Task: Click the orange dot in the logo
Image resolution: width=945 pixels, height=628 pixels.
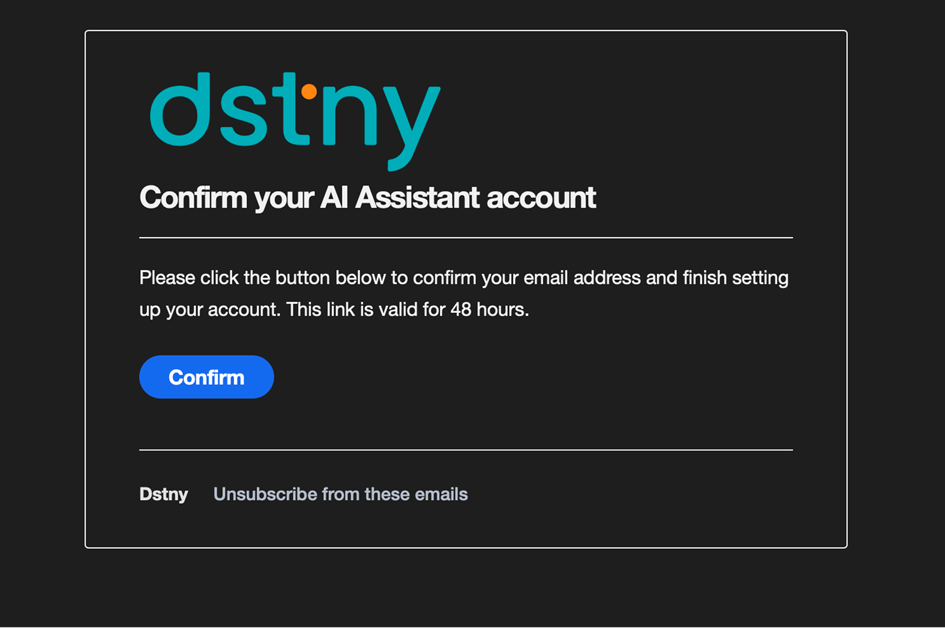Action: [309, 92]
